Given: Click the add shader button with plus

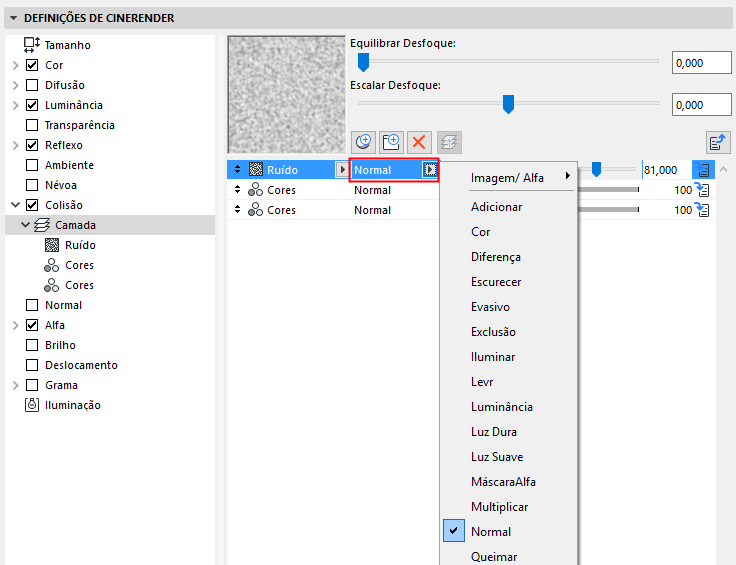Looking at the screenshot, I should pos(363,142).
